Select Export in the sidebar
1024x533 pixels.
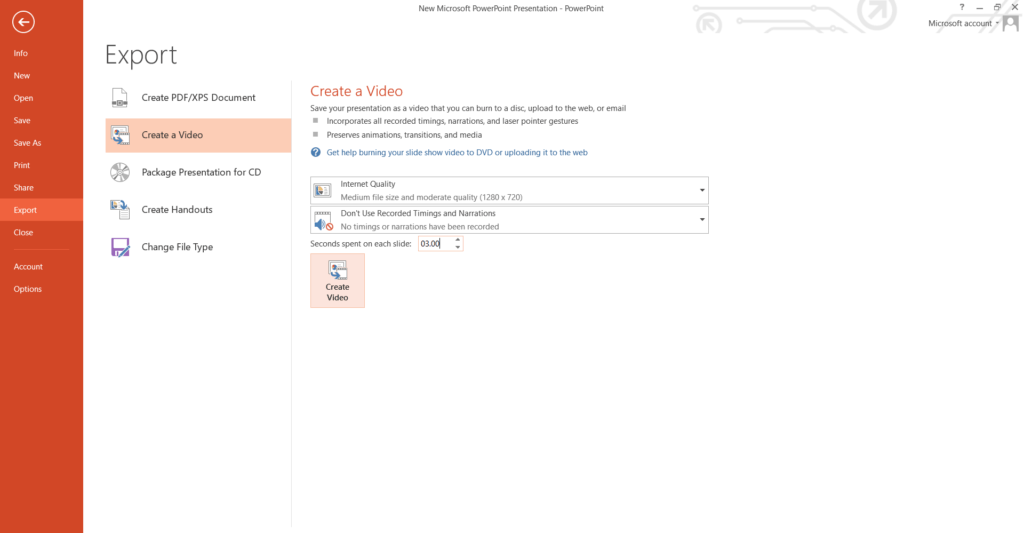coord(41,210)
